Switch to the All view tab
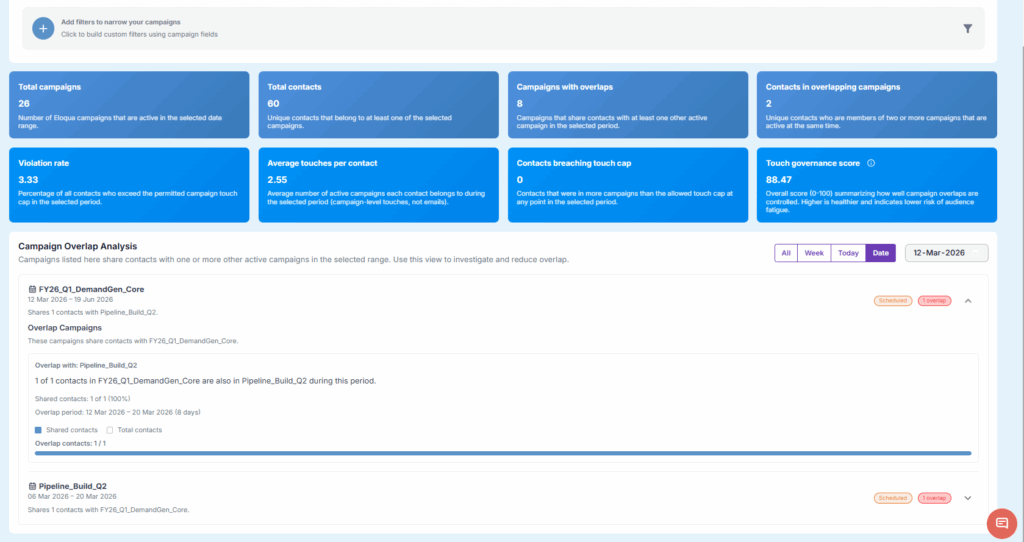The width and height of the screenshot is (1024, 542). [x=786, y=253]
